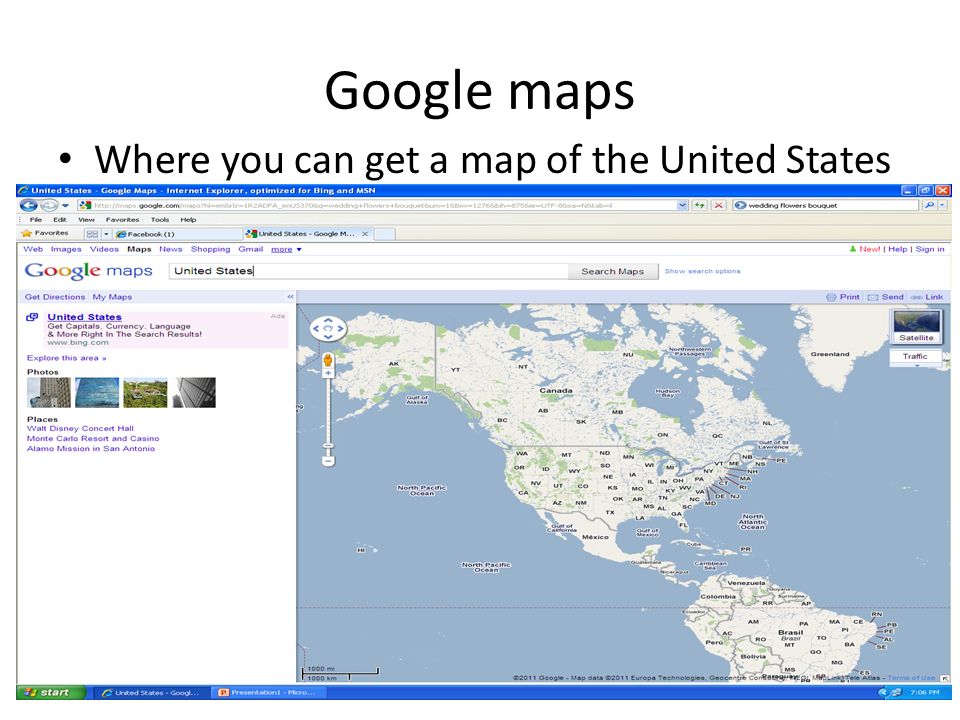This screenshot has height=720, width=960.
Task: Open the dark skyscraper photo thumbnail
Action: [193, 392]
